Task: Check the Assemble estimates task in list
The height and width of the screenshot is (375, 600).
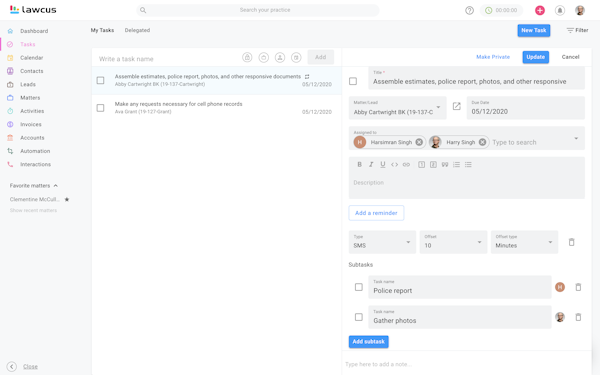Action: coord(100,80)
